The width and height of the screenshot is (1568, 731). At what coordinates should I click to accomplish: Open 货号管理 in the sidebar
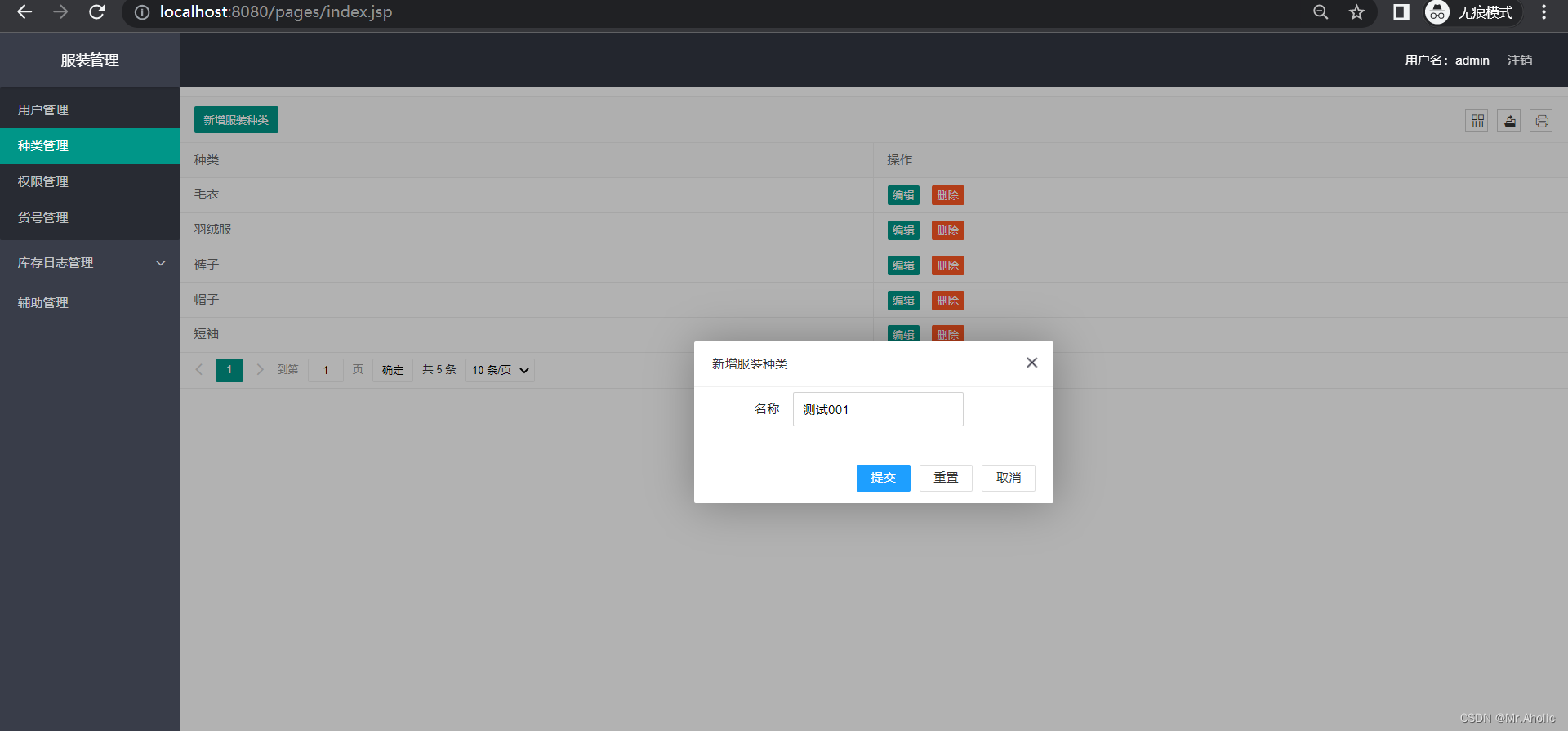90,218
